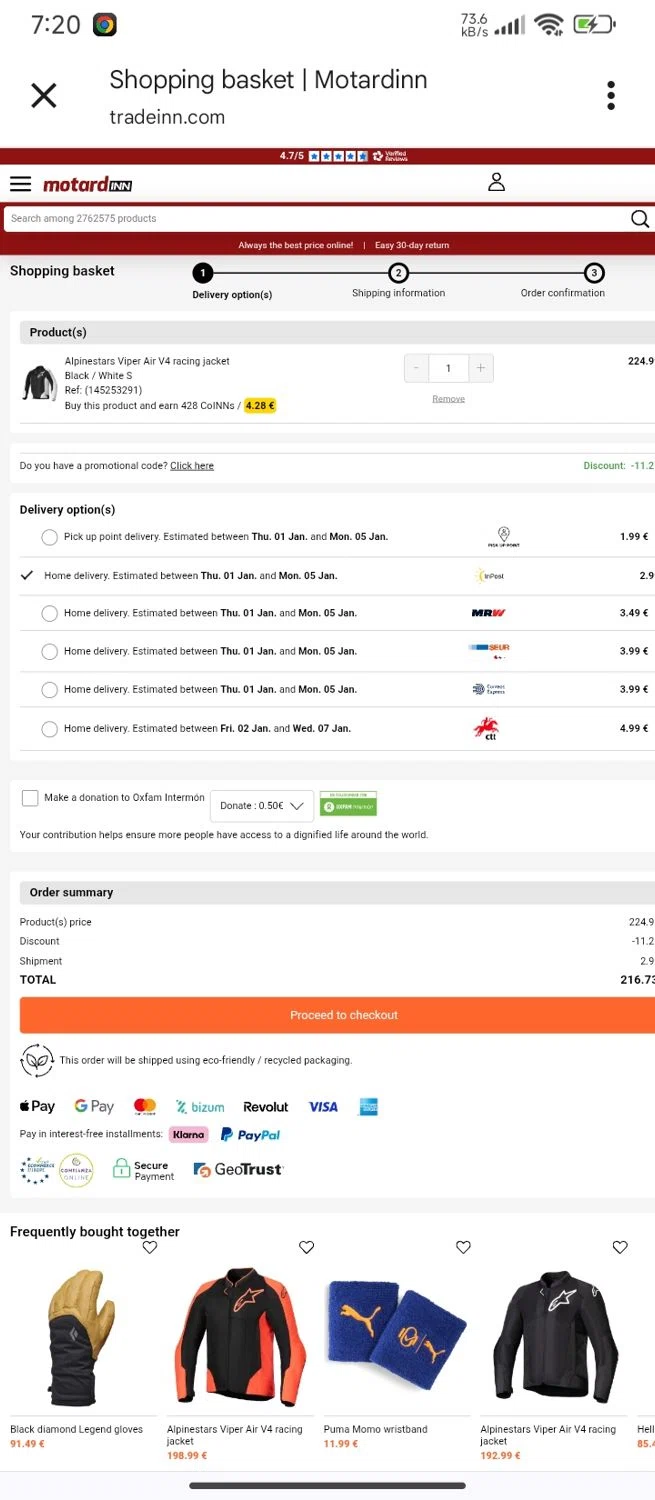Image resolution: width=655 pixels, height=1500 pixels.
Task: Open the hamburger navigation menu
Action: point(20,184)
